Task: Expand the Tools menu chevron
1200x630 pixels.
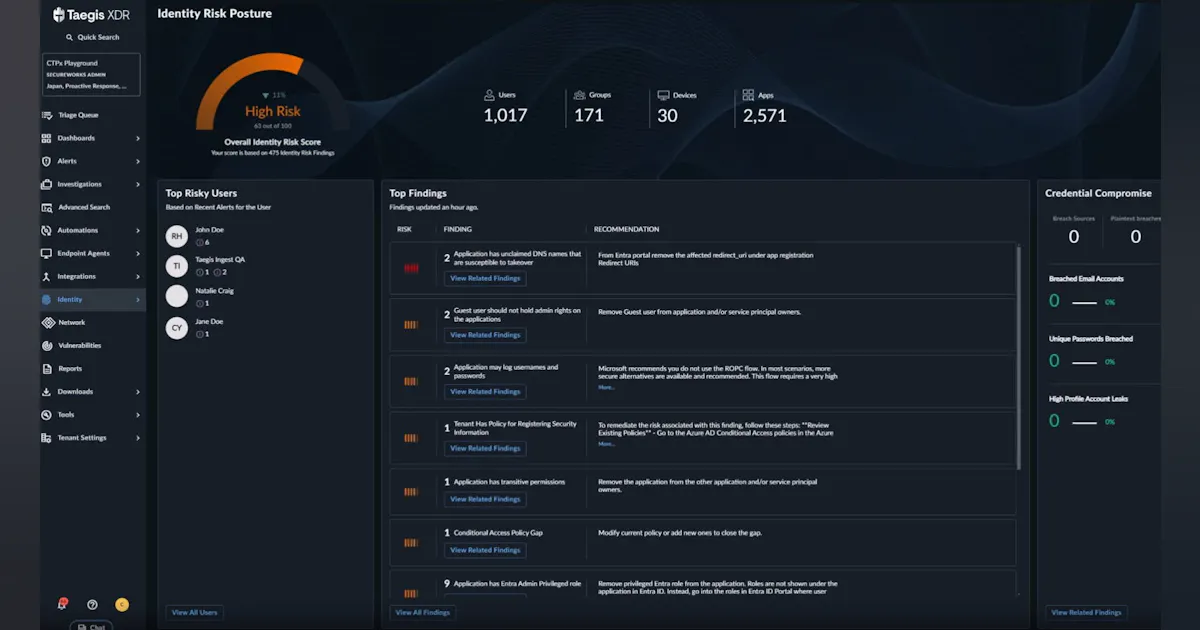Action: coord(138,414)
